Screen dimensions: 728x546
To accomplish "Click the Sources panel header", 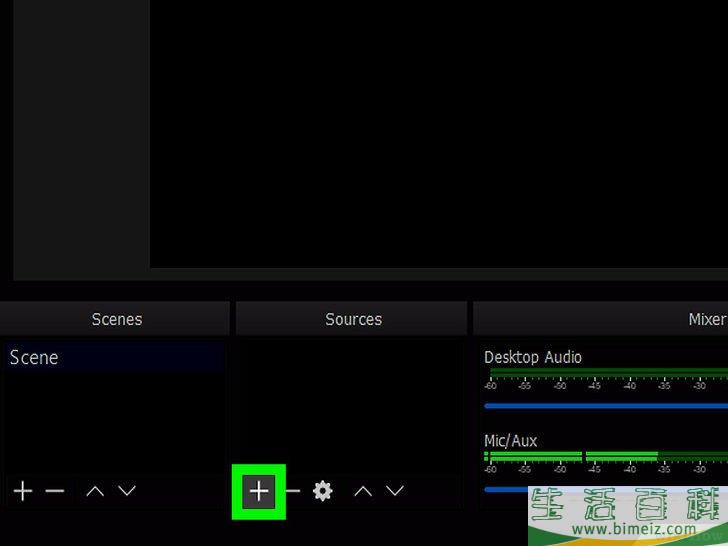I will (353, 319).
